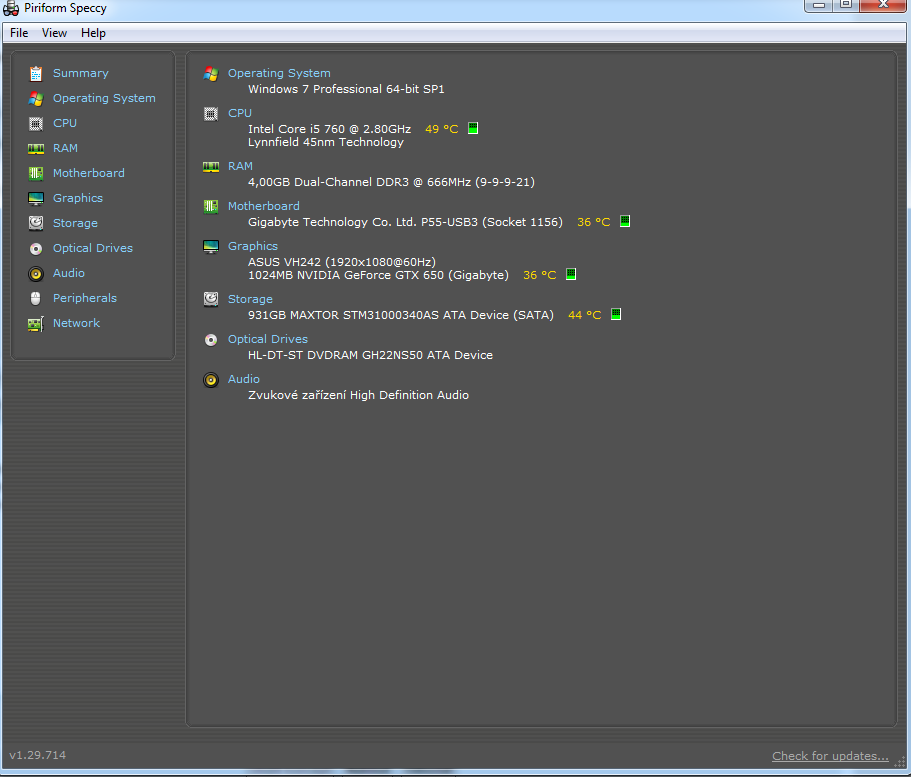Viewport: 911px width, 777px height.
Task: Click the GeForce GTX 650 36 °C reading
Action: (x=540, y=275)
